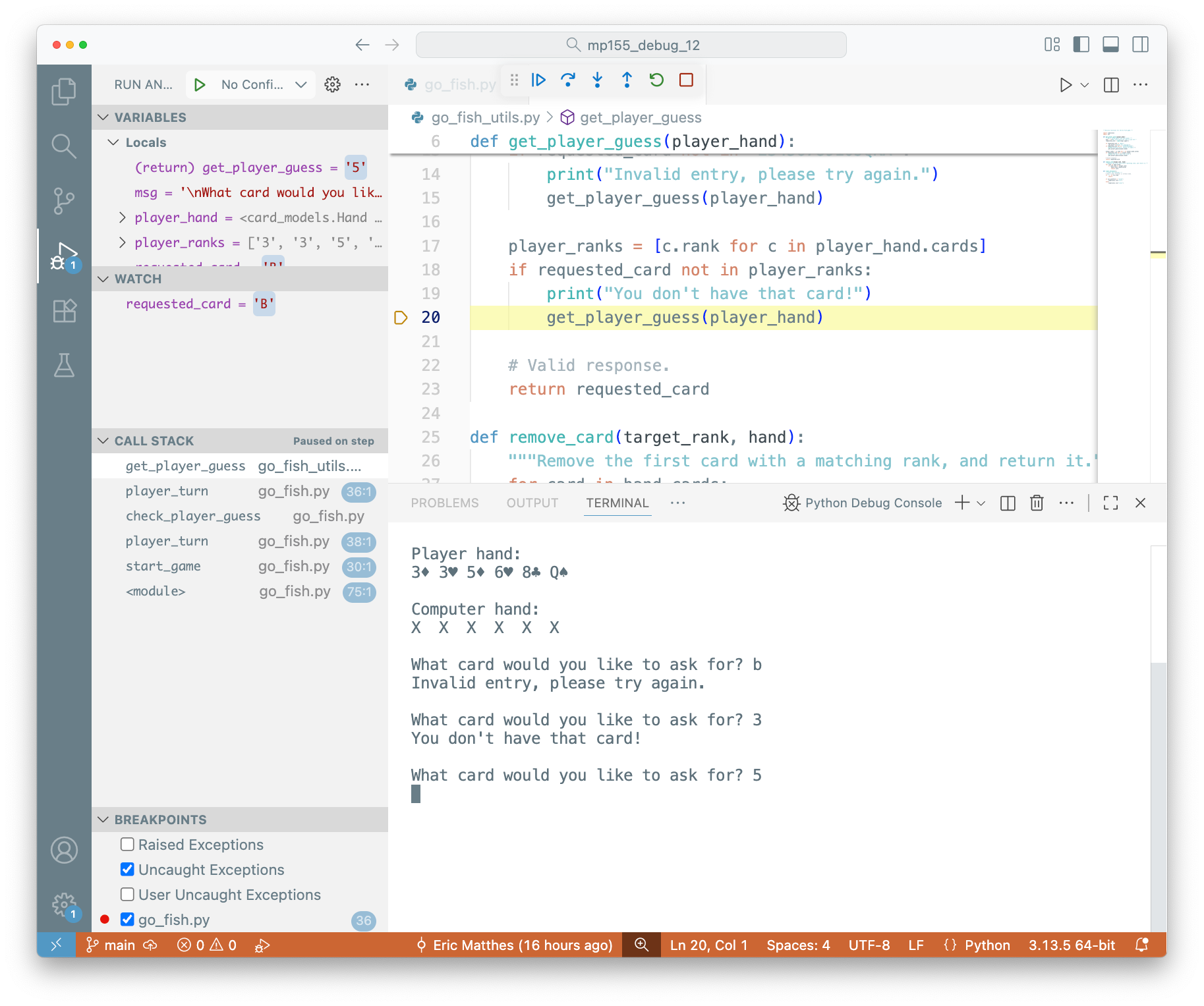Disable the go_fish.py breakpoint checkbox
The image size is (1204, 1006).
[x=128, y=920]
